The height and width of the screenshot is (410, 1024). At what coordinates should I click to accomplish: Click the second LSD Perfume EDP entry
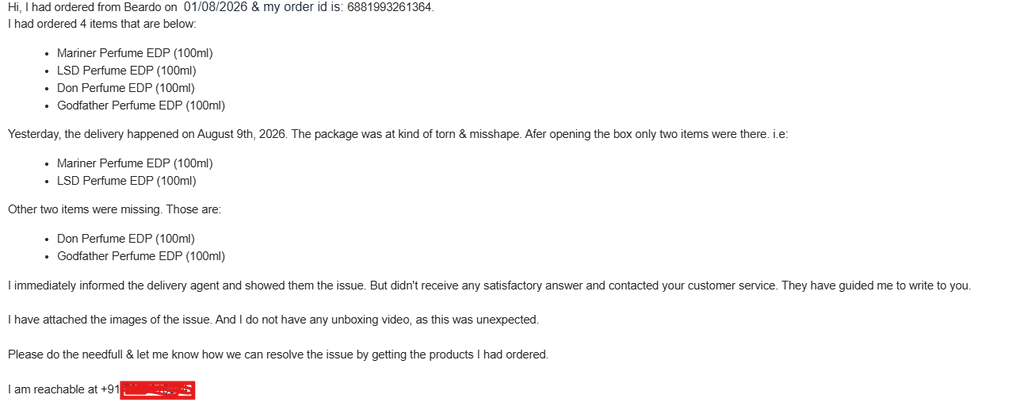[x=127, y=180]
